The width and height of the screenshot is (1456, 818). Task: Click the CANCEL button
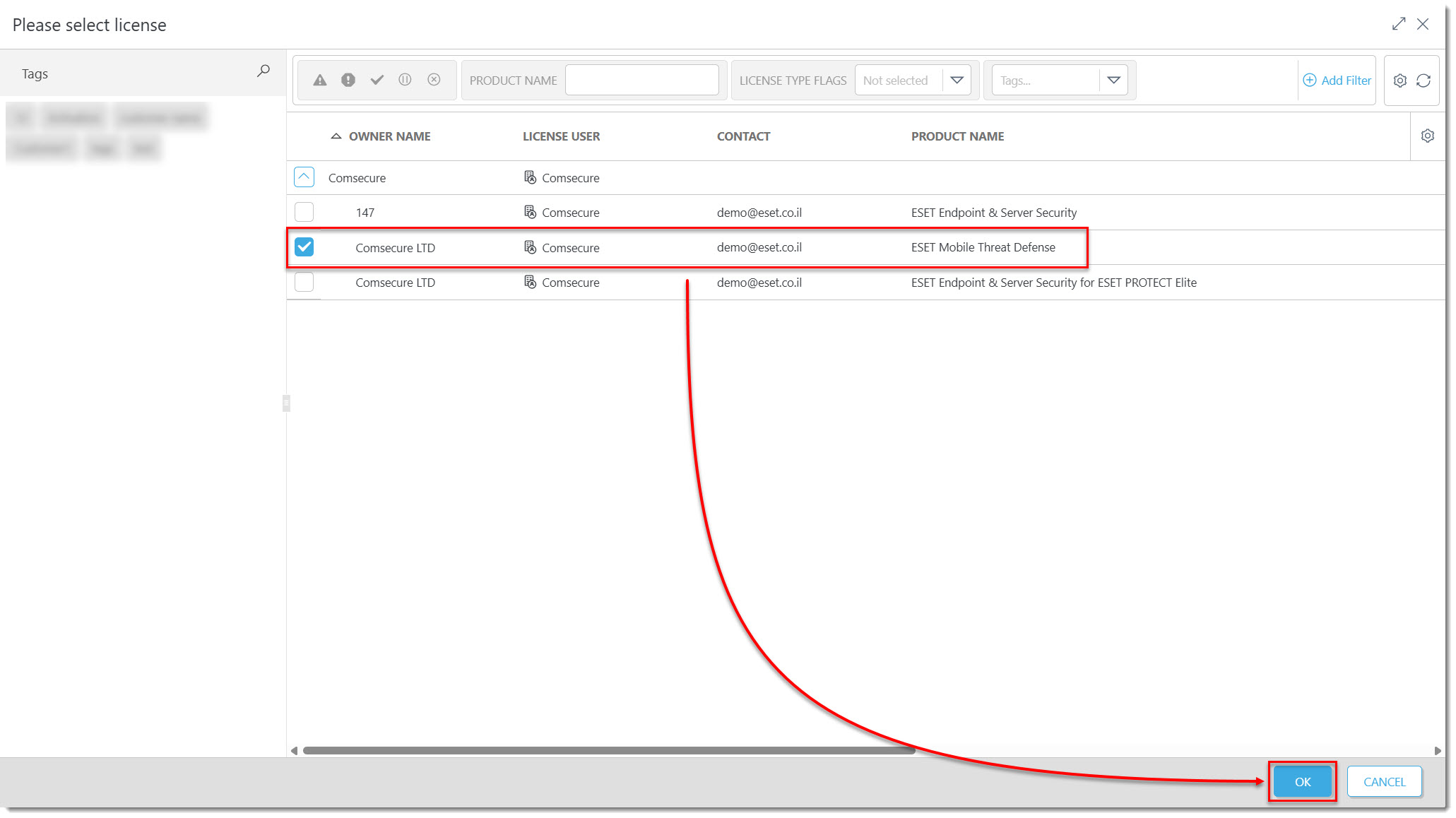point(1384,781)
